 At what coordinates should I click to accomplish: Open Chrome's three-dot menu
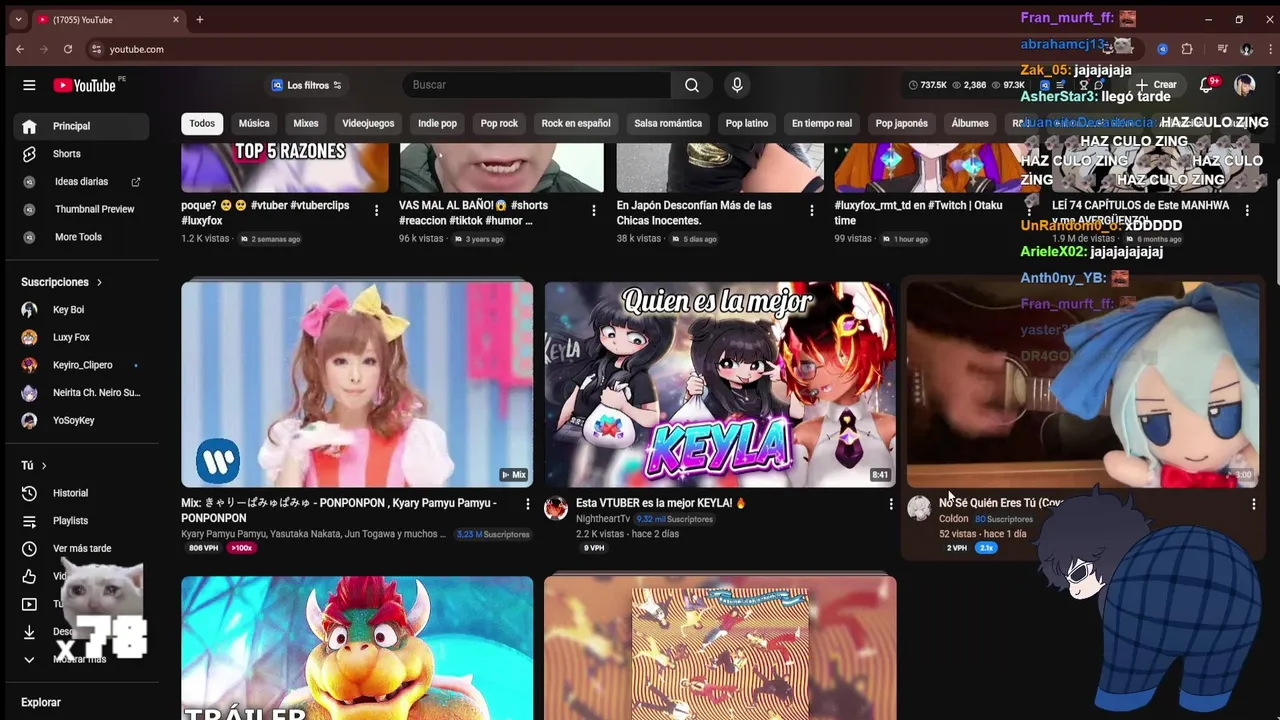tap(1268, 49)
